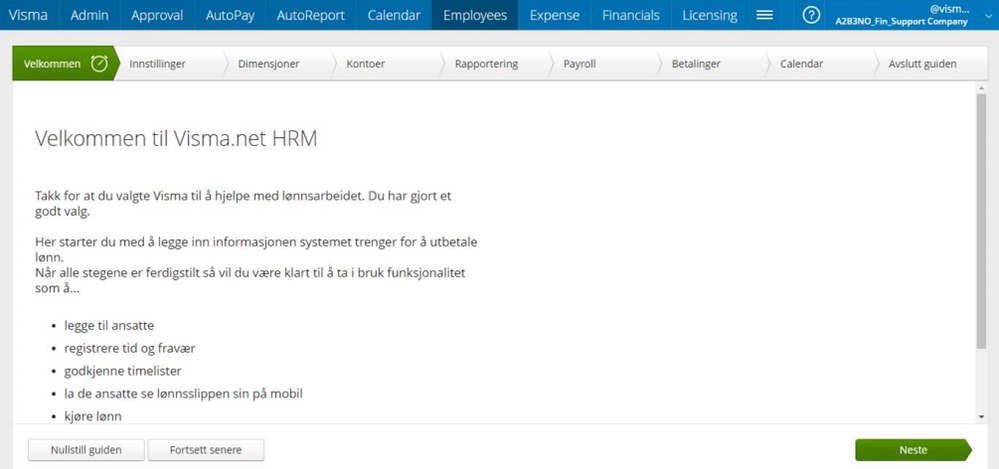The width and height of the screenshot is (999, 469).
Task: Click the Fortsett senere button
Action: (x=206, y=450)
